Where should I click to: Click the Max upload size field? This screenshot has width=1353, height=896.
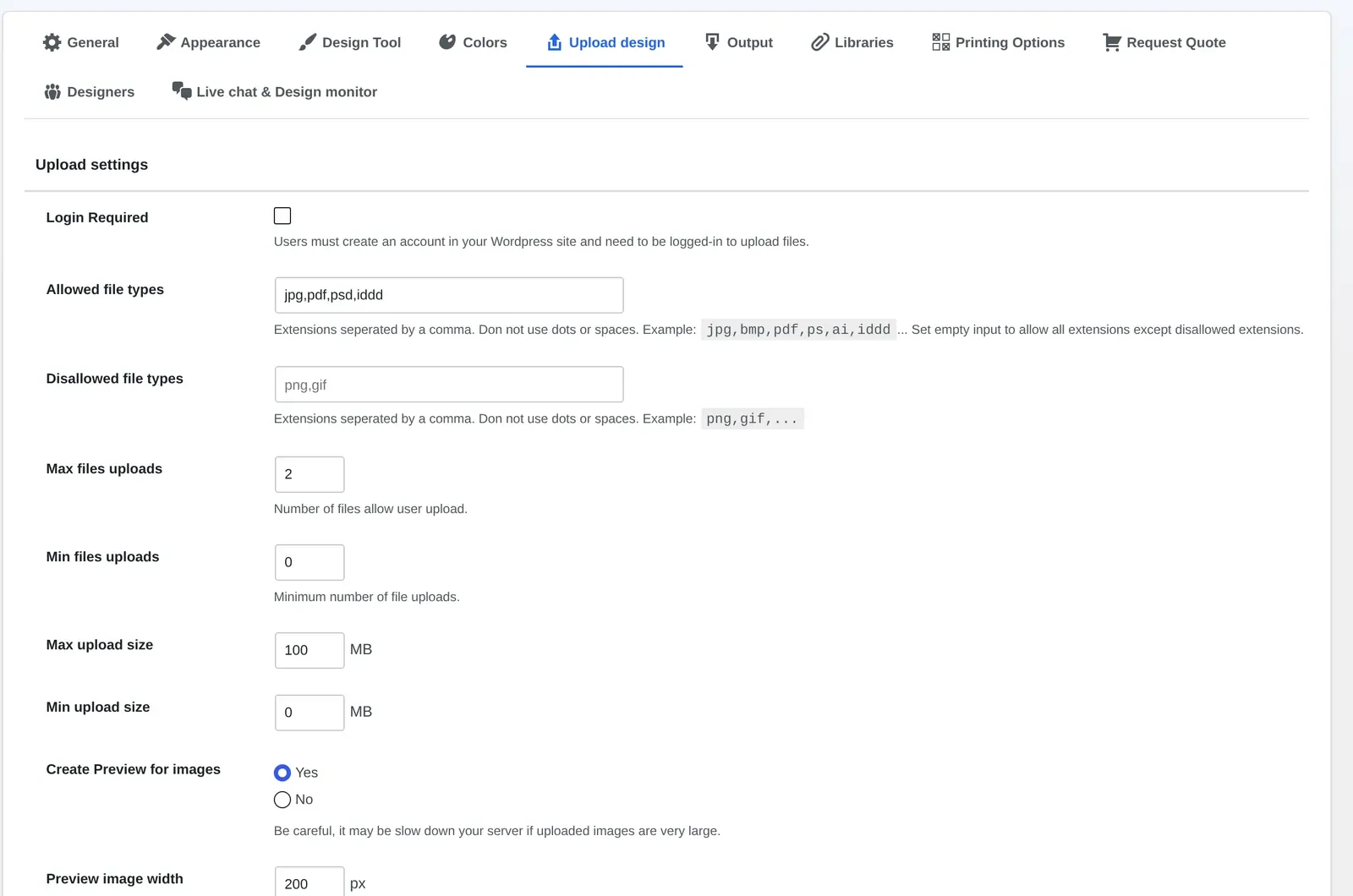[x=309, y=650]
